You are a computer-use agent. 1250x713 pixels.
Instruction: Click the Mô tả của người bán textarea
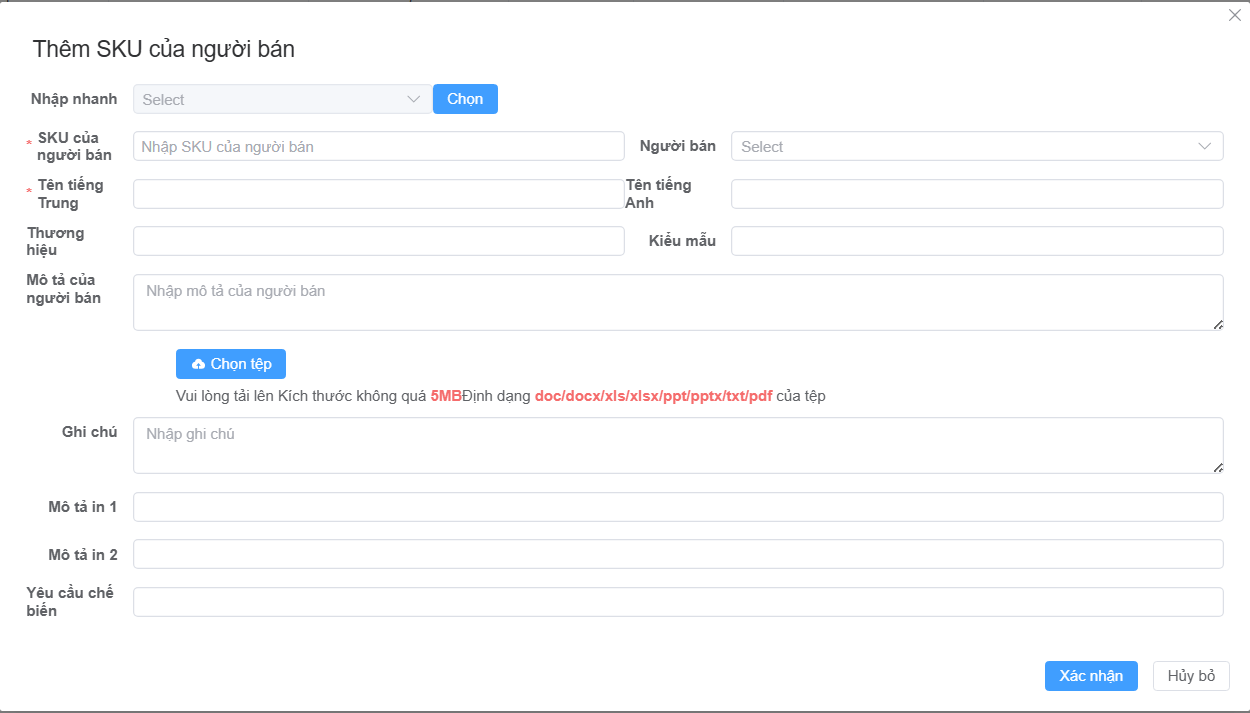point(677,302)
